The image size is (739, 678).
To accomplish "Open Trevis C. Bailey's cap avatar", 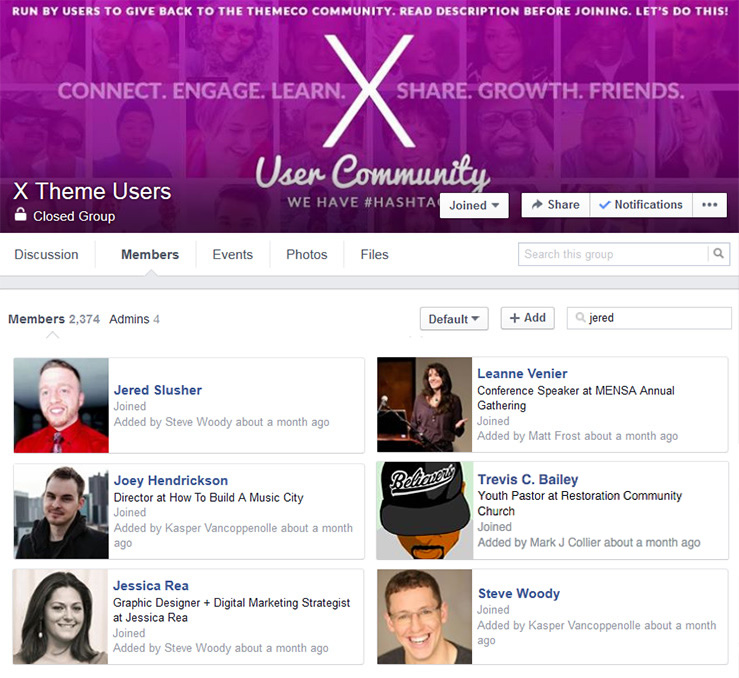I will 425,511.
